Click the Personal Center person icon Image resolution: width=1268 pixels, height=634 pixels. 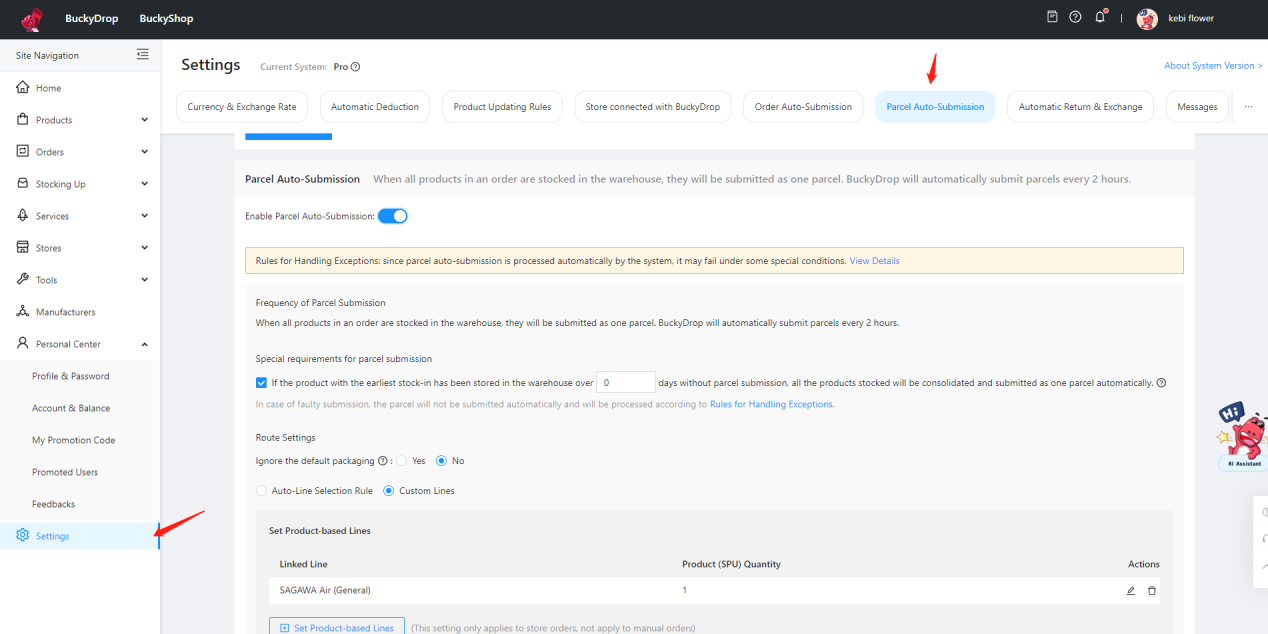coord(23,344)
